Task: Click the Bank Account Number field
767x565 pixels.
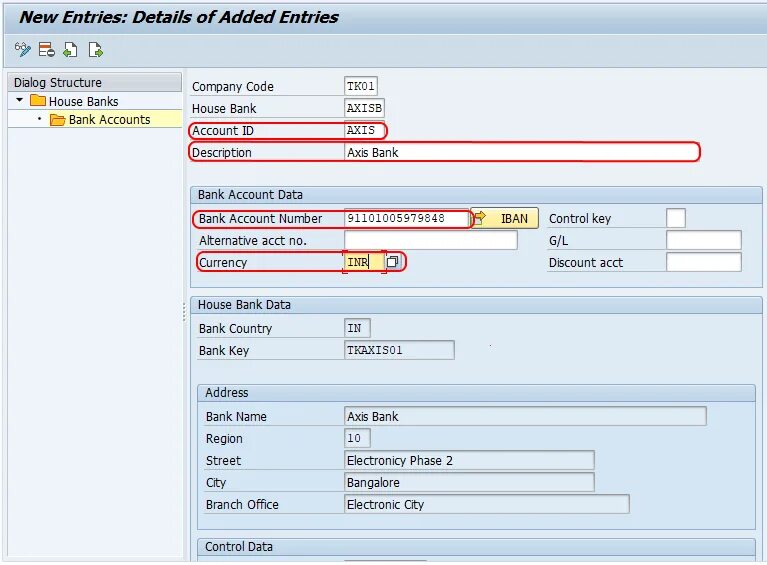Action: (407, 218)
